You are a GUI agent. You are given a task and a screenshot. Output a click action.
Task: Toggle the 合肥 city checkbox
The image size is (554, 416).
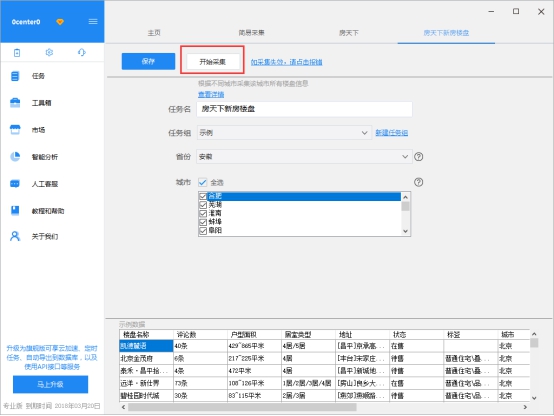[x=203, y=196]
